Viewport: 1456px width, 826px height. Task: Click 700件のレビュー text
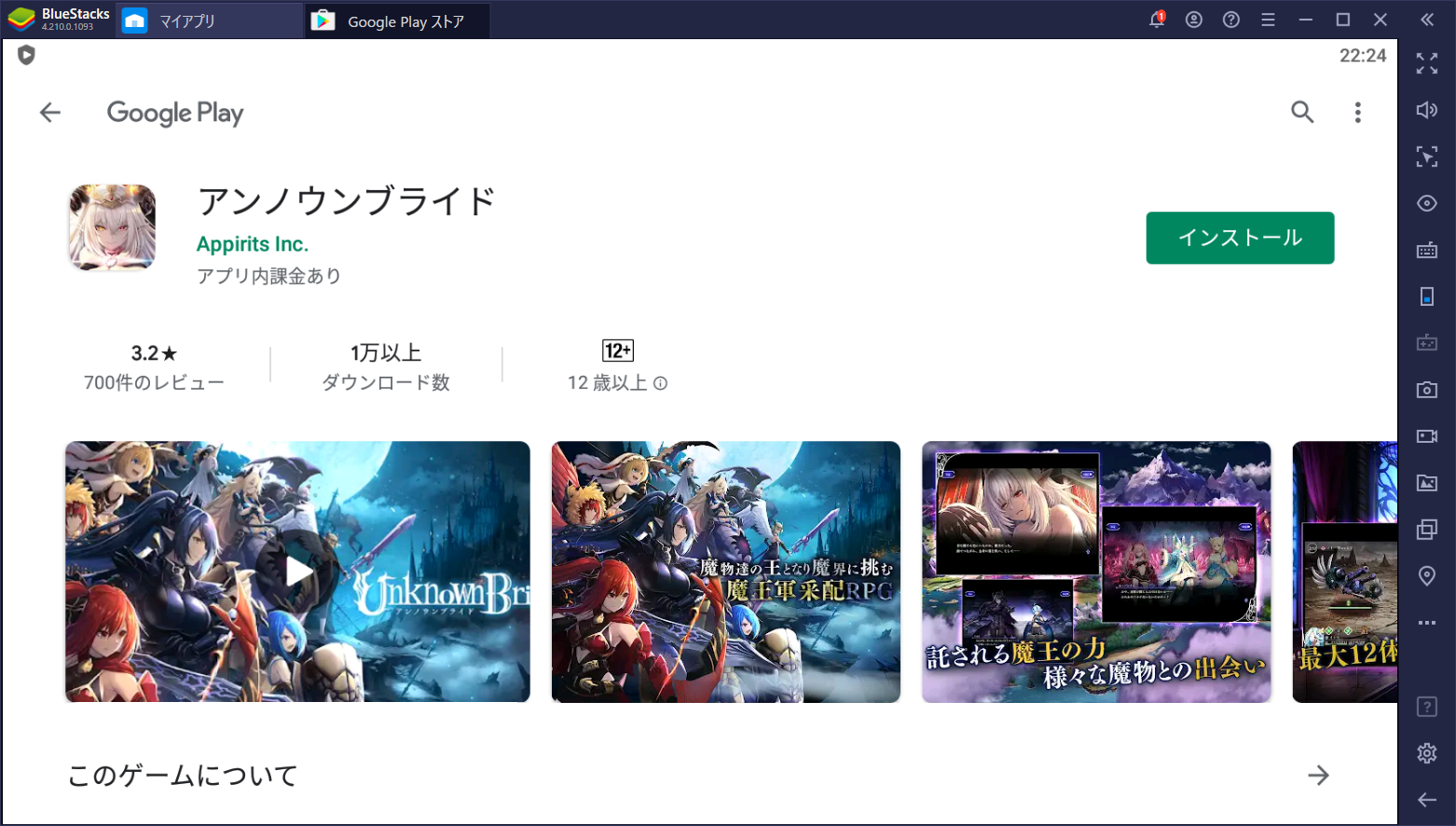[x=154, y=383]
